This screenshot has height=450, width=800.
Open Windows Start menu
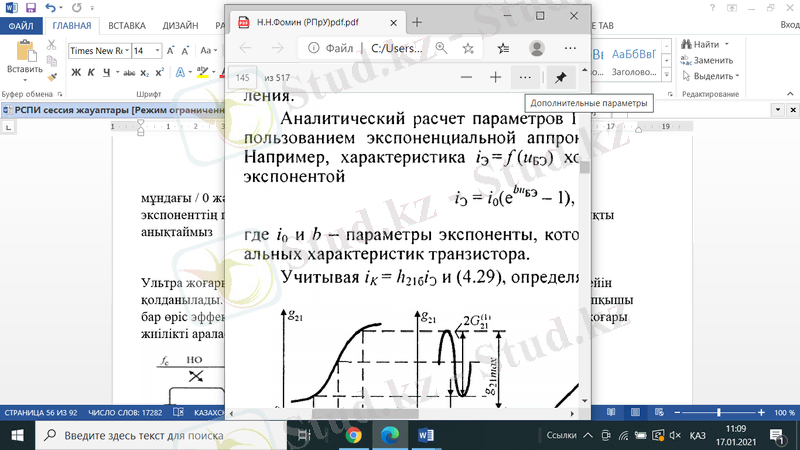17,436
